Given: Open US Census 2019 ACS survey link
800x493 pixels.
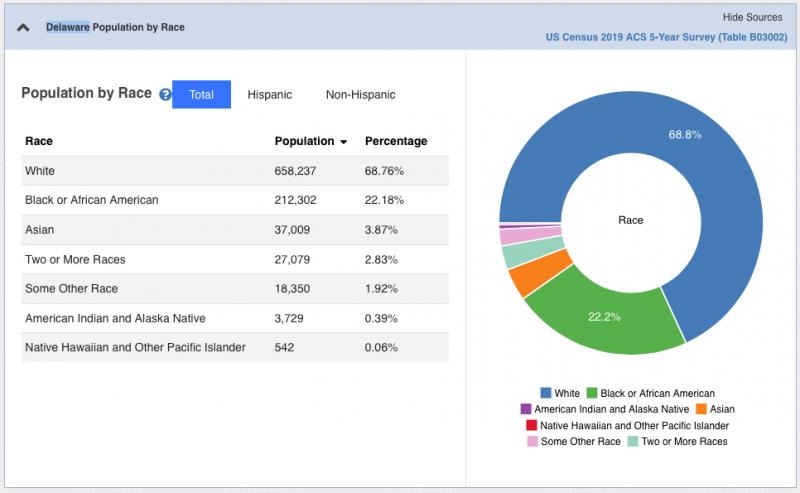Looking at the screenshot, I should point(664,37).
